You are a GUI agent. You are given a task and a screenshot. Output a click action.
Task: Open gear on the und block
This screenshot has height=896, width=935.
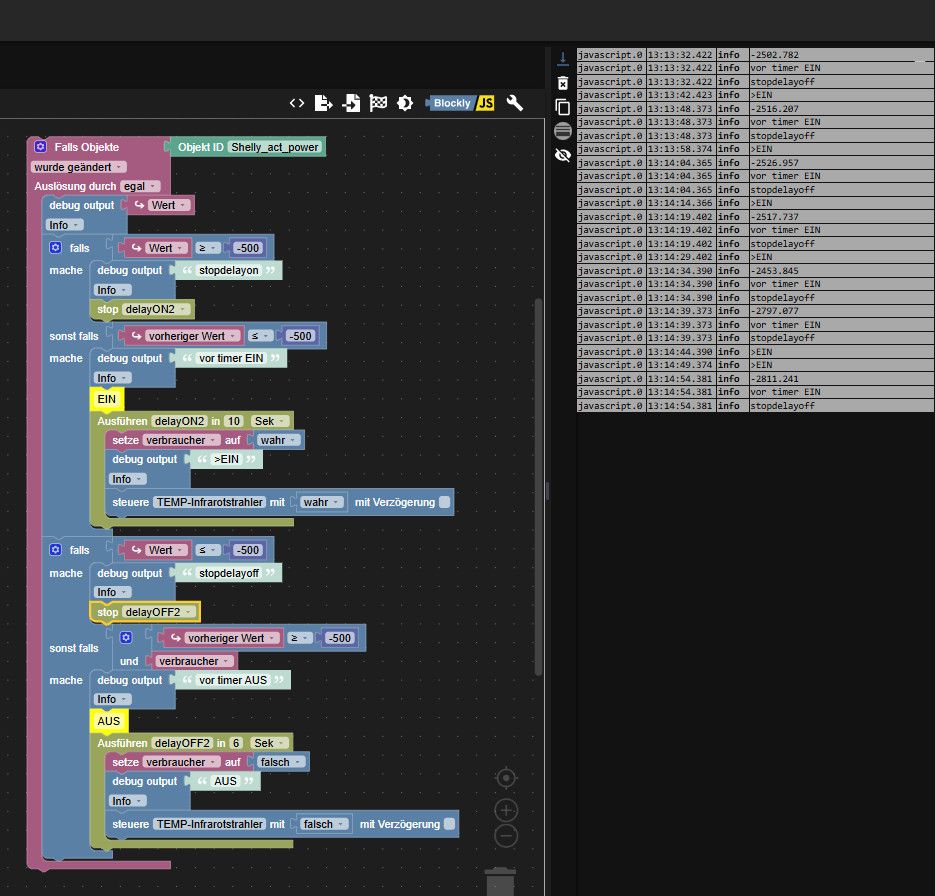(126, 637)
